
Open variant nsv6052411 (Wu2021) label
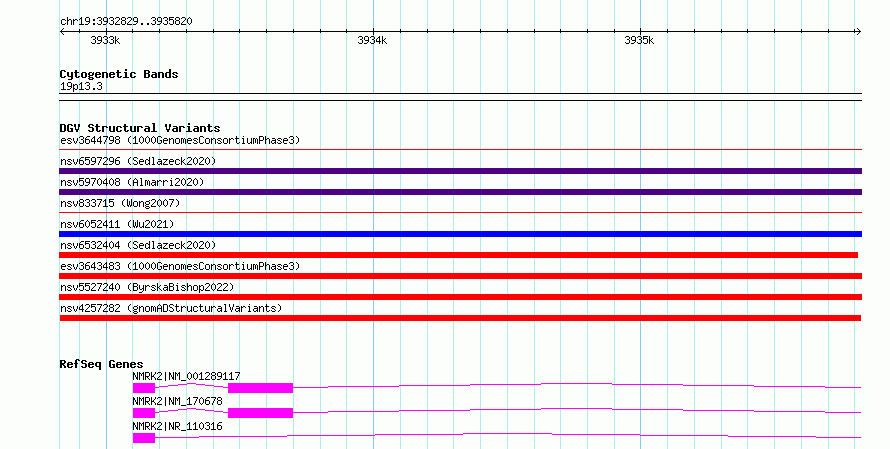[117, 224]
